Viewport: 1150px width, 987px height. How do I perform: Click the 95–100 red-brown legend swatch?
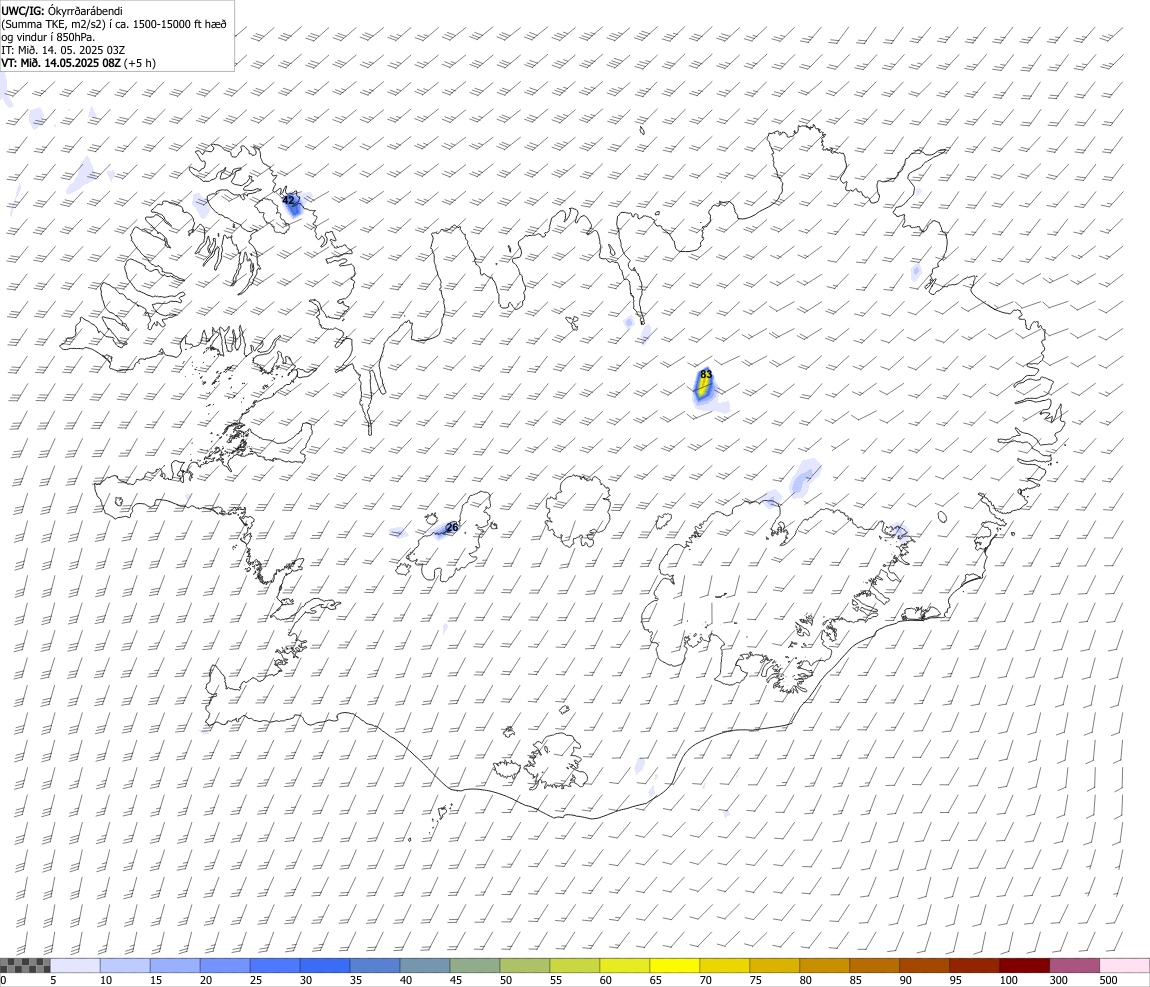[975, 965]
